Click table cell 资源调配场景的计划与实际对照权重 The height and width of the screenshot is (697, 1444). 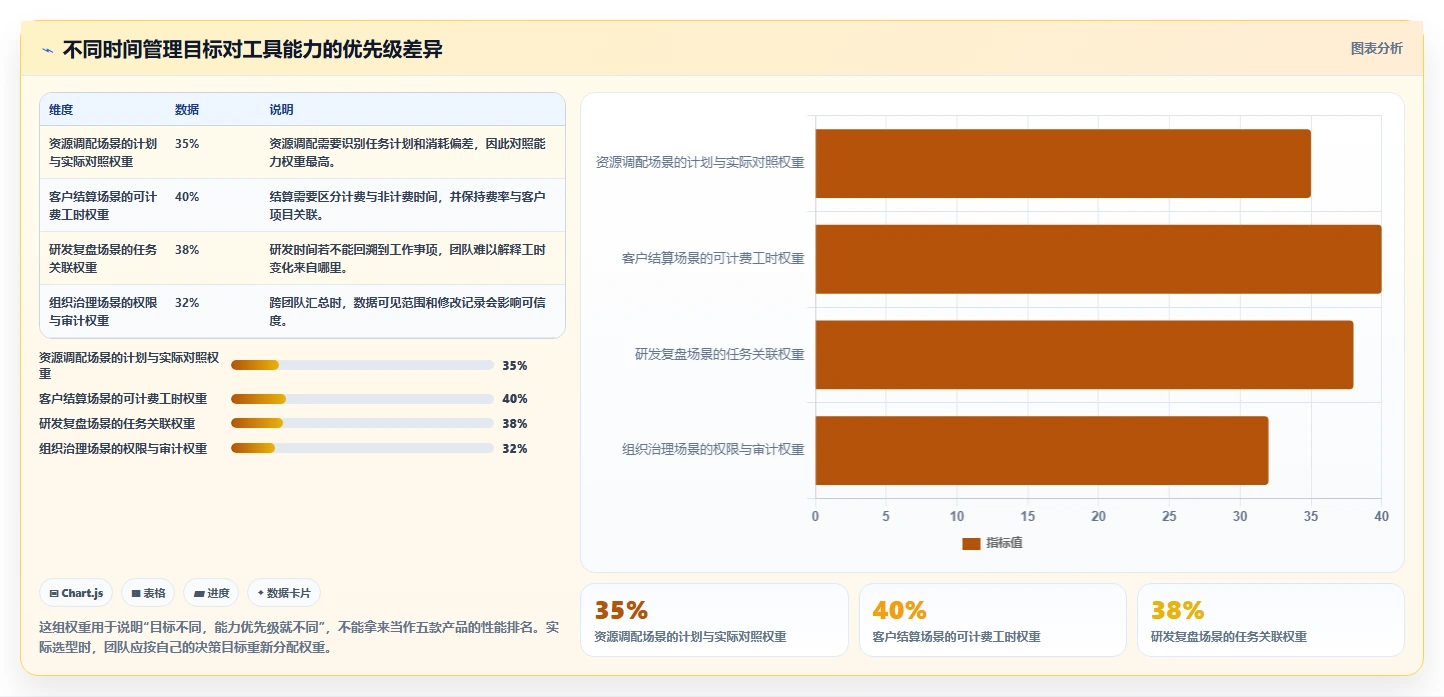coord(103,152)
